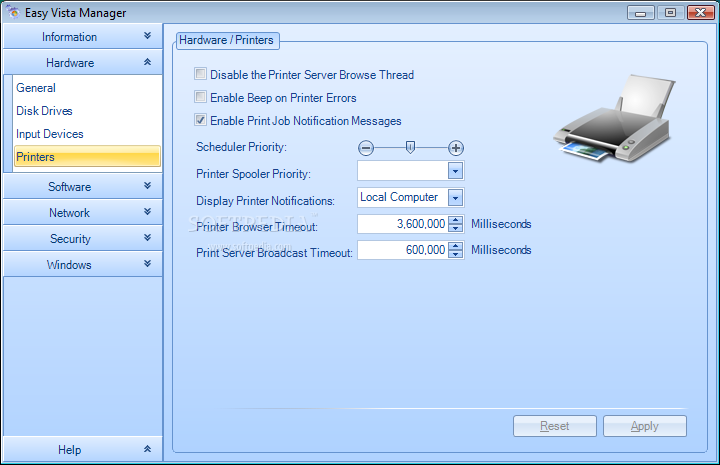Open the Help section at bottom
Screen dimensions: 720x465
pos(83,449)
